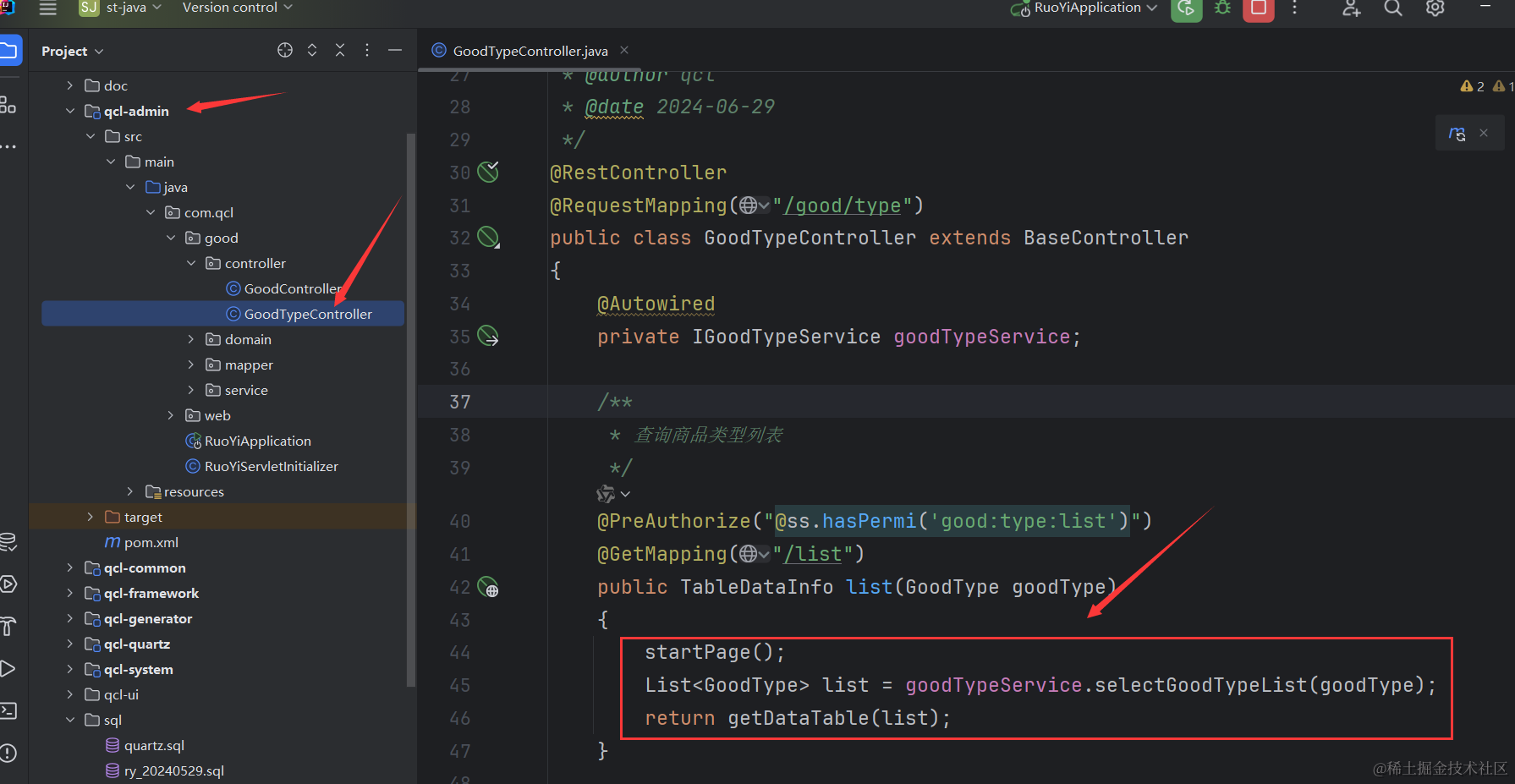Expand the qcl-common module
1515x784 pixels.
pyautogui.click(x=70, y=568)
